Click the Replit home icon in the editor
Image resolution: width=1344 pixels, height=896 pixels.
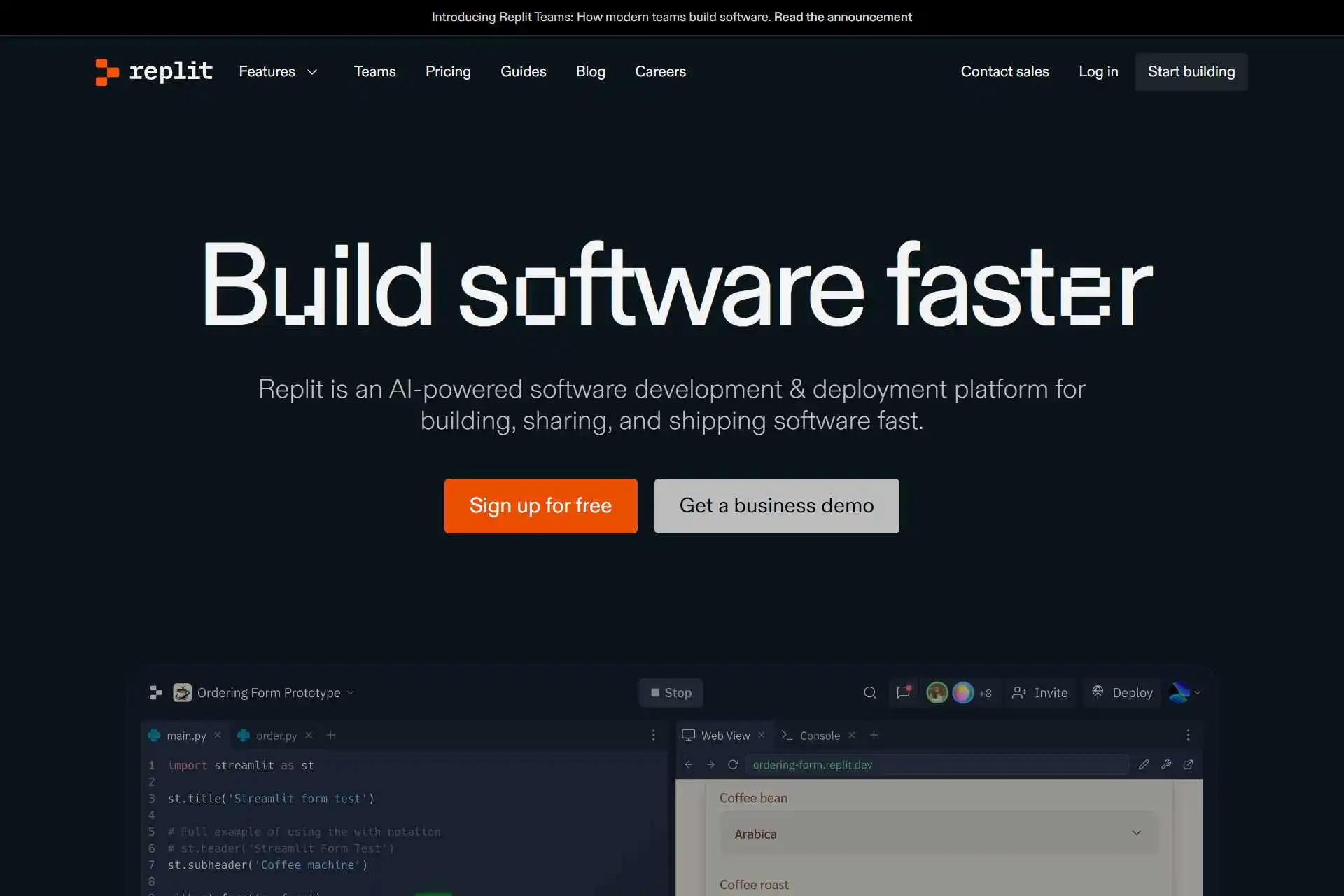coord(156,692)
